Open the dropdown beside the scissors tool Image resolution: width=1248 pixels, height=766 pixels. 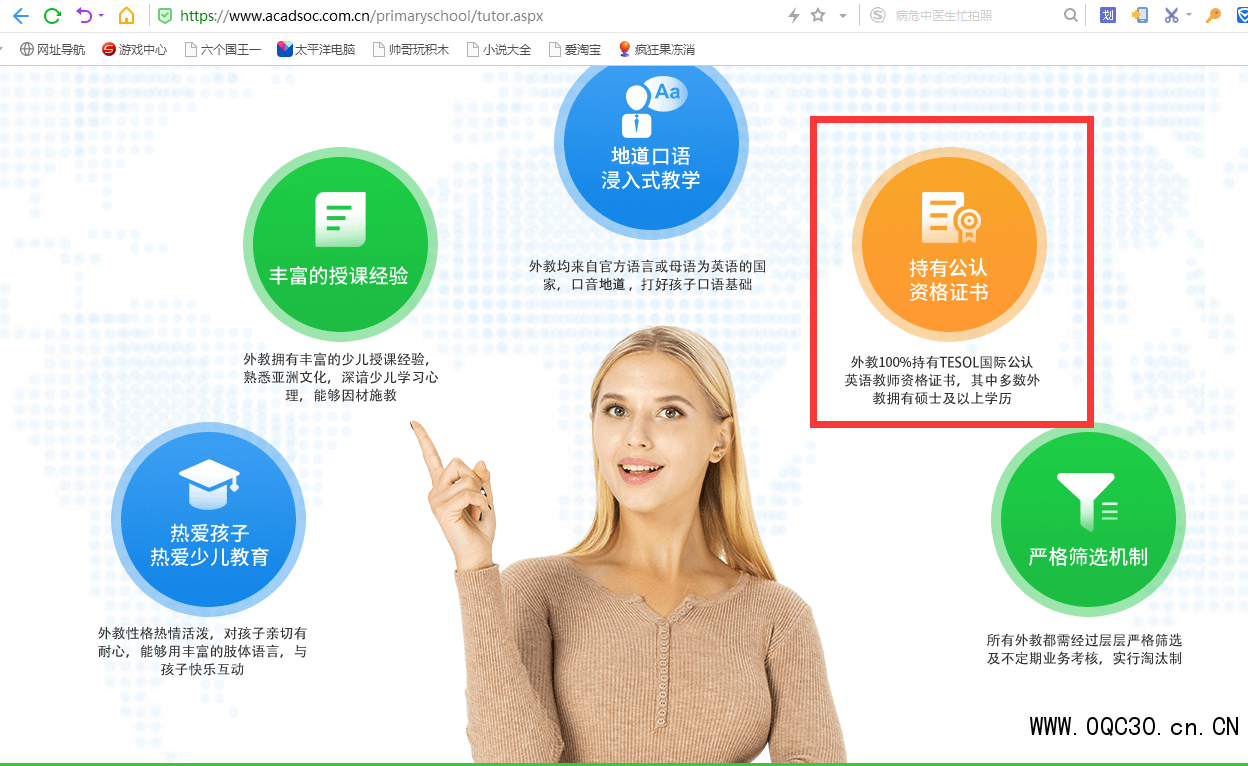[x=1189, y=16]
